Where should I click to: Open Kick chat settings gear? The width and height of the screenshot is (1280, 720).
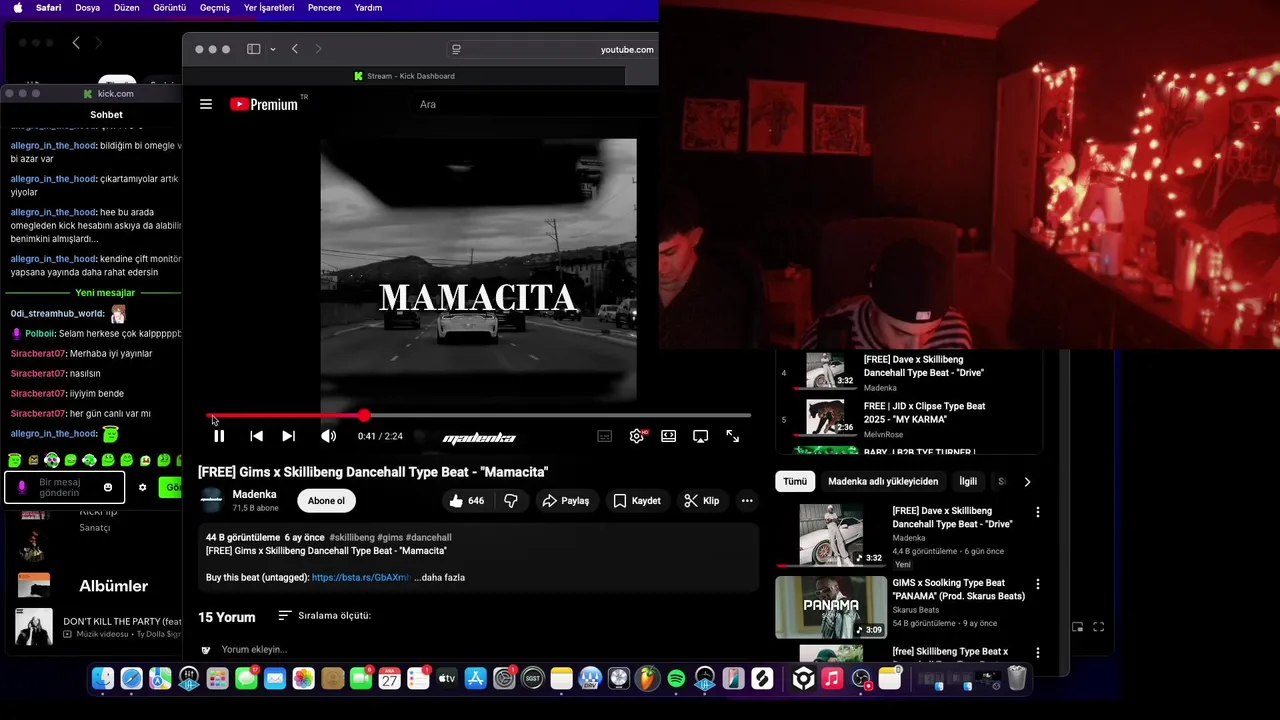coord(142,487)
